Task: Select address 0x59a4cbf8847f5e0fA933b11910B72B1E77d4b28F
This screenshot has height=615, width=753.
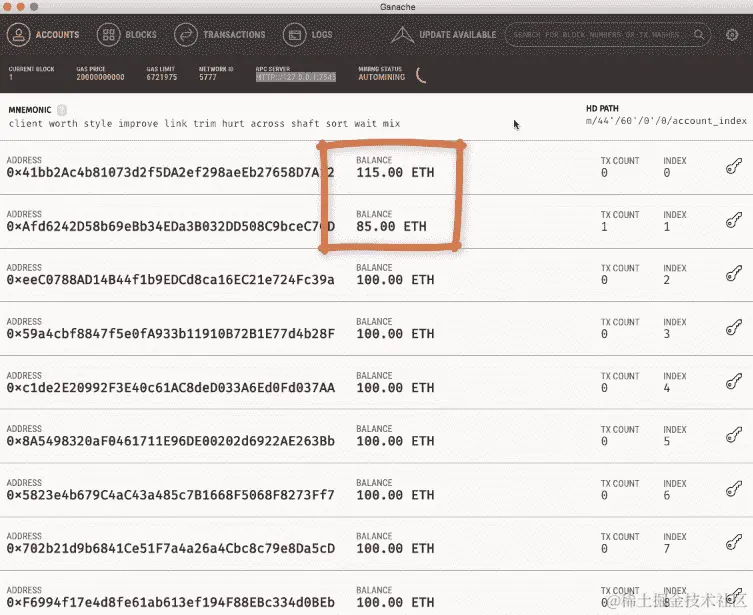Action: click(x=170, y=333)
